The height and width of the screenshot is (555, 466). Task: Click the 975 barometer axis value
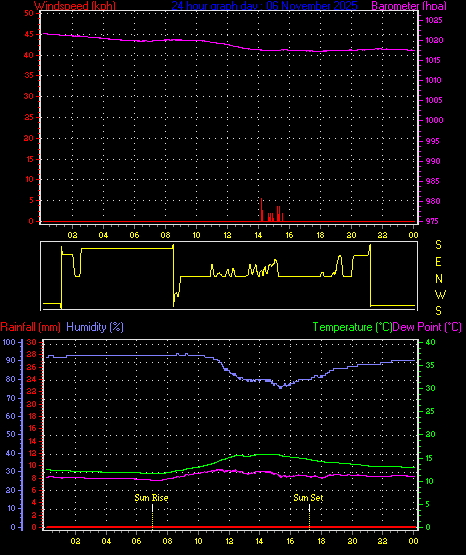[x=432, y=221]
